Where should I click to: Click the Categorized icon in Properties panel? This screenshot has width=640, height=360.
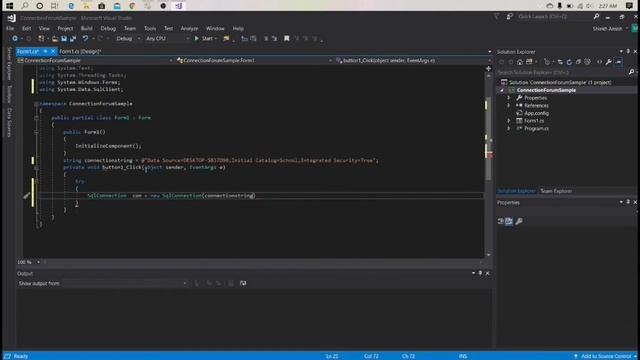click(500, 221)
